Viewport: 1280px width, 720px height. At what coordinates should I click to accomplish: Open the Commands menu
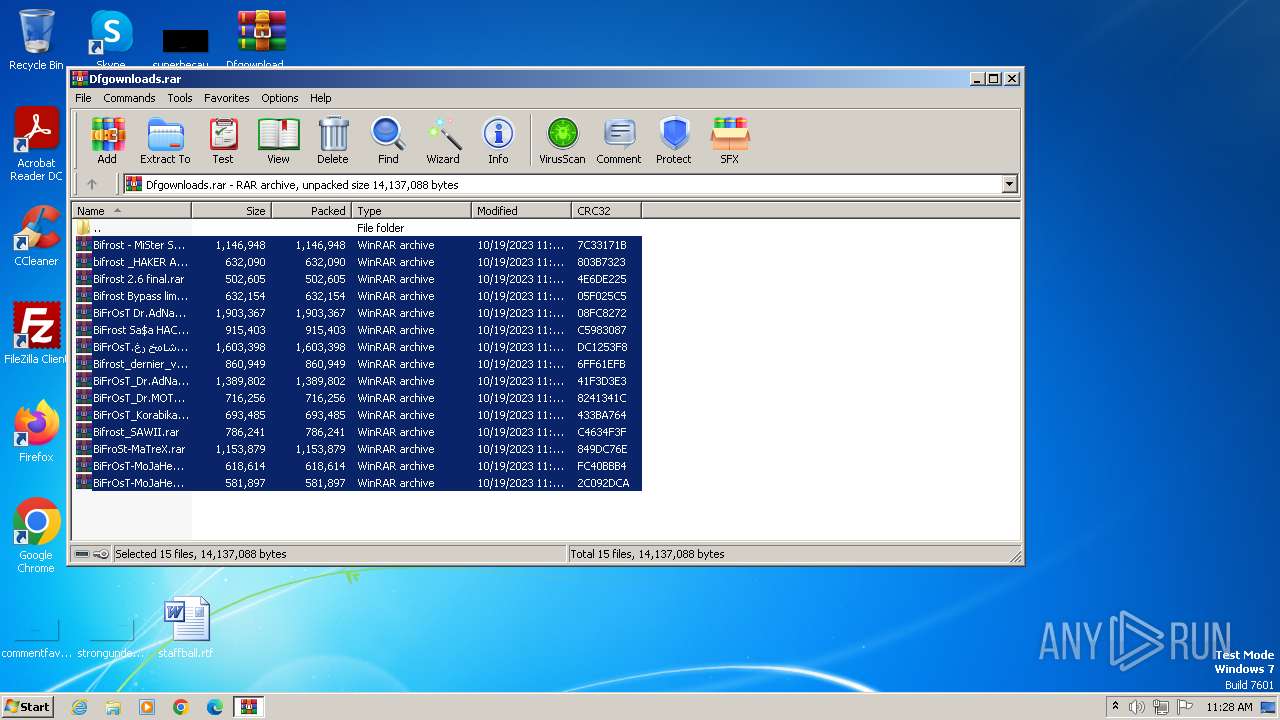129,98
